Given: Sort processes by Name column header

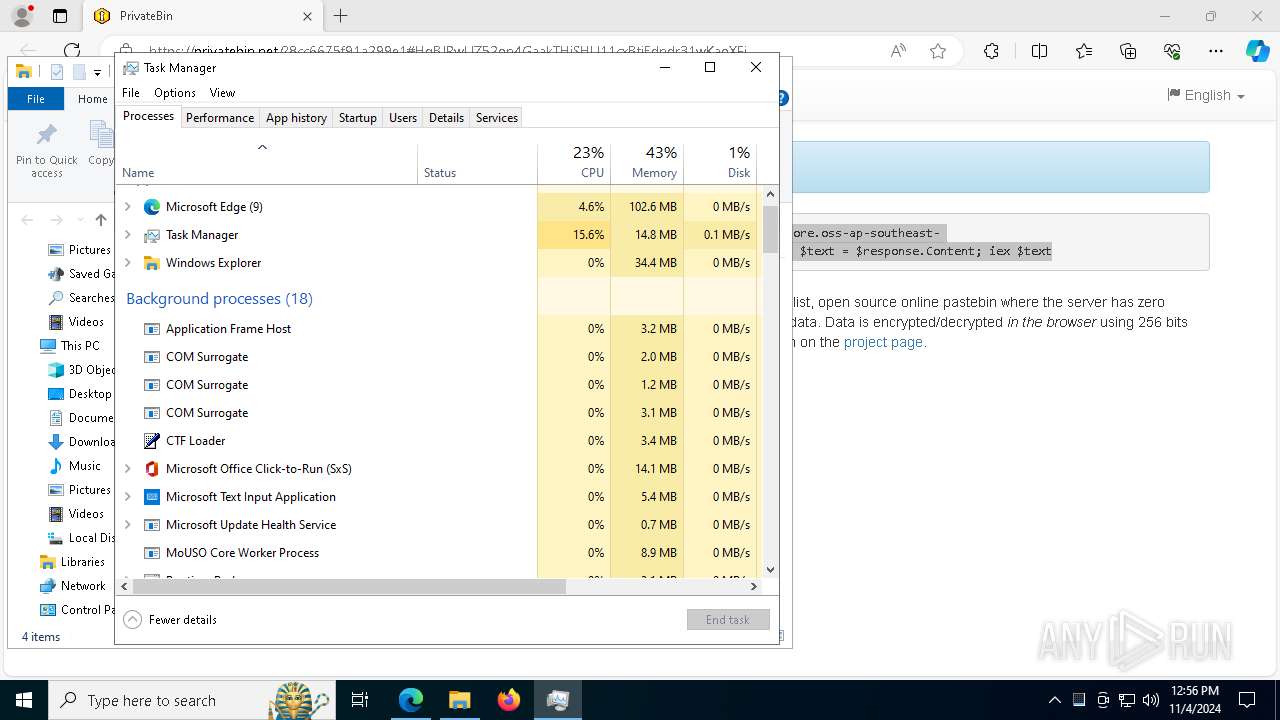Looking at the screenshot, I should pos(267,162).
